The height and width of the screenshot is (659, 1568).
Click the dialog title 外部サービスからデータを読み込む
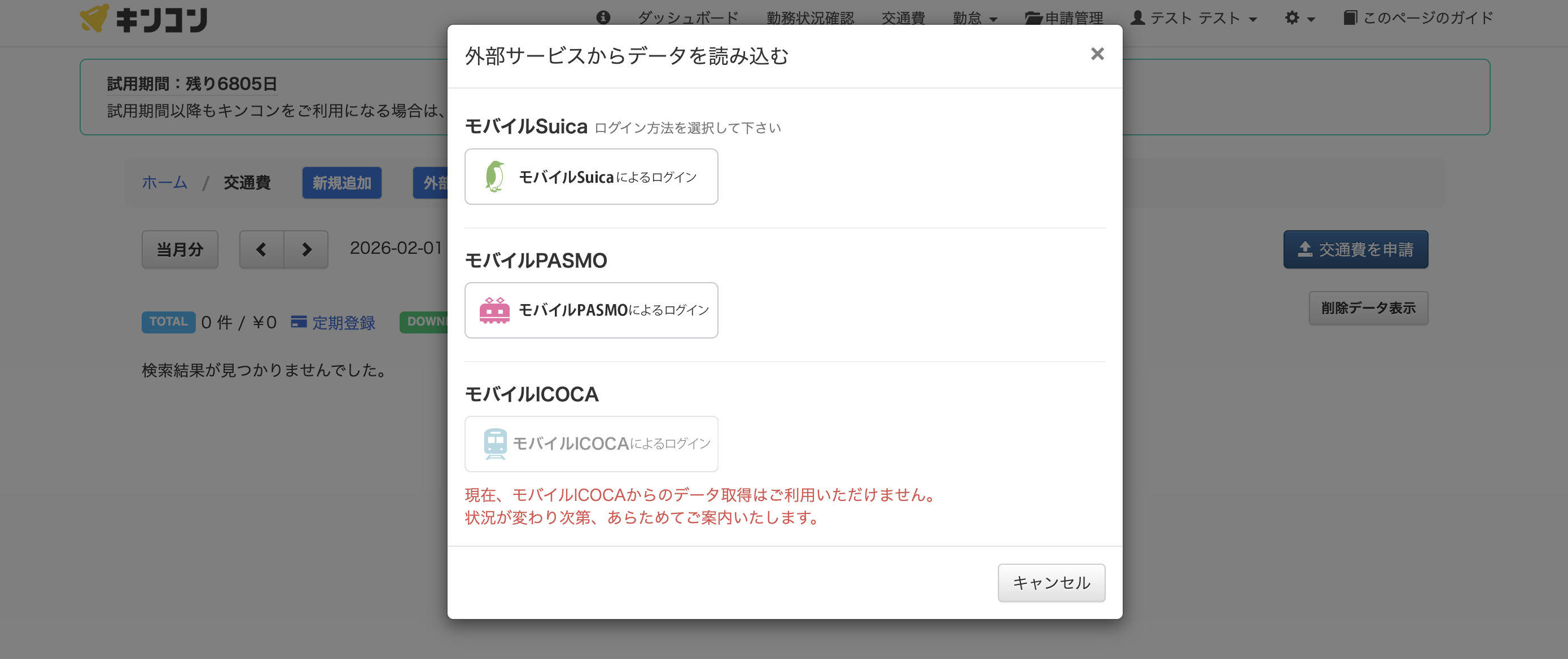tap(627, 56)
